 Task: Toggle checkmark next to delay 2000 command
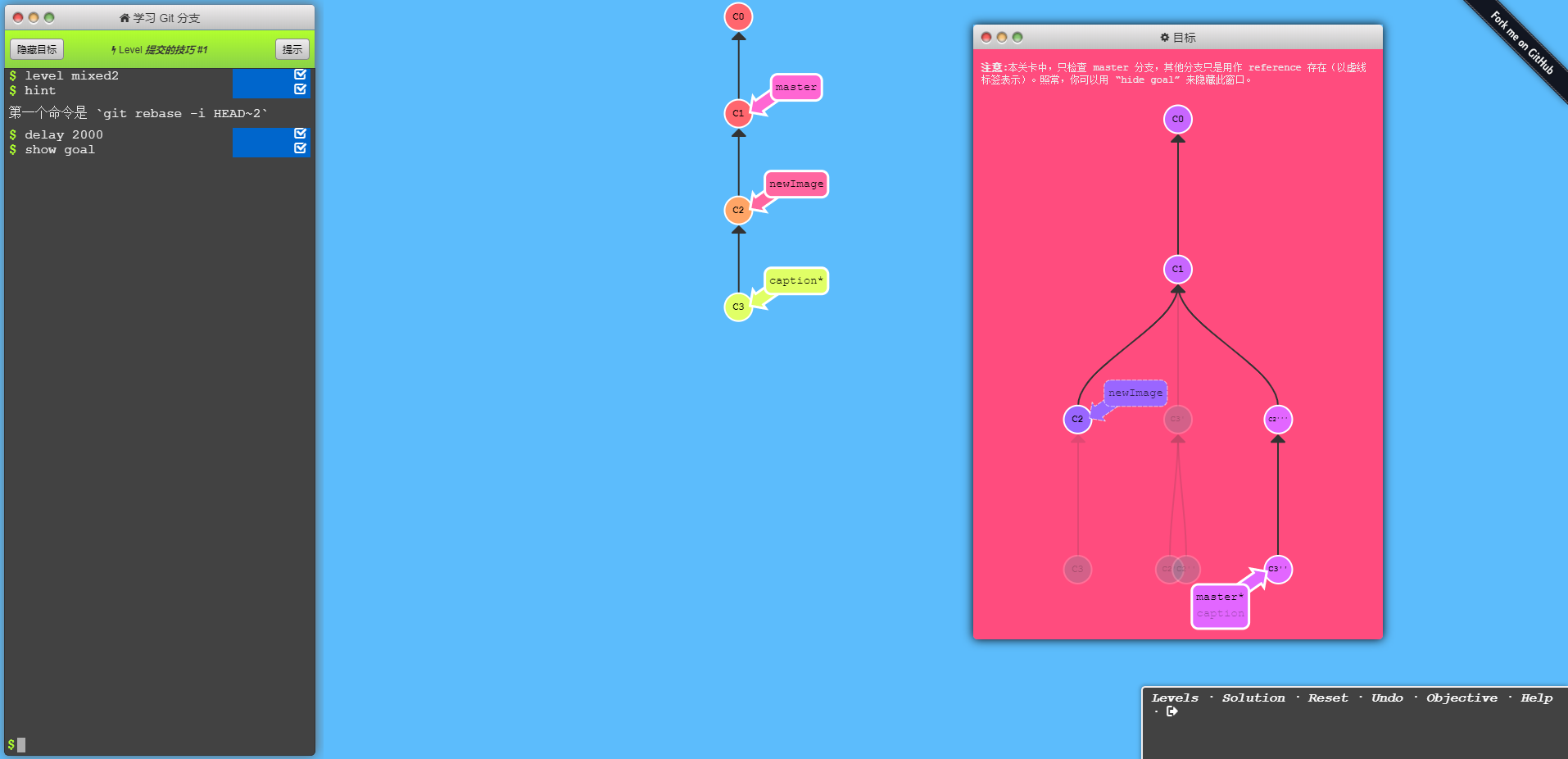300,134
